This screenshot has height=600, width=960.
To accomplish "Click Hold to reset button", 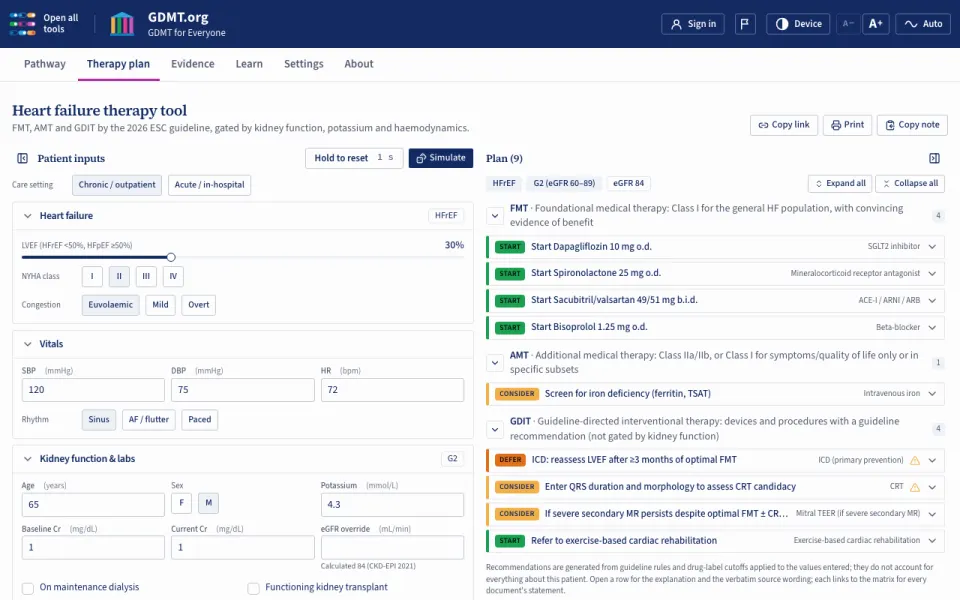I will pyautogui.click(x=354, y=158).
